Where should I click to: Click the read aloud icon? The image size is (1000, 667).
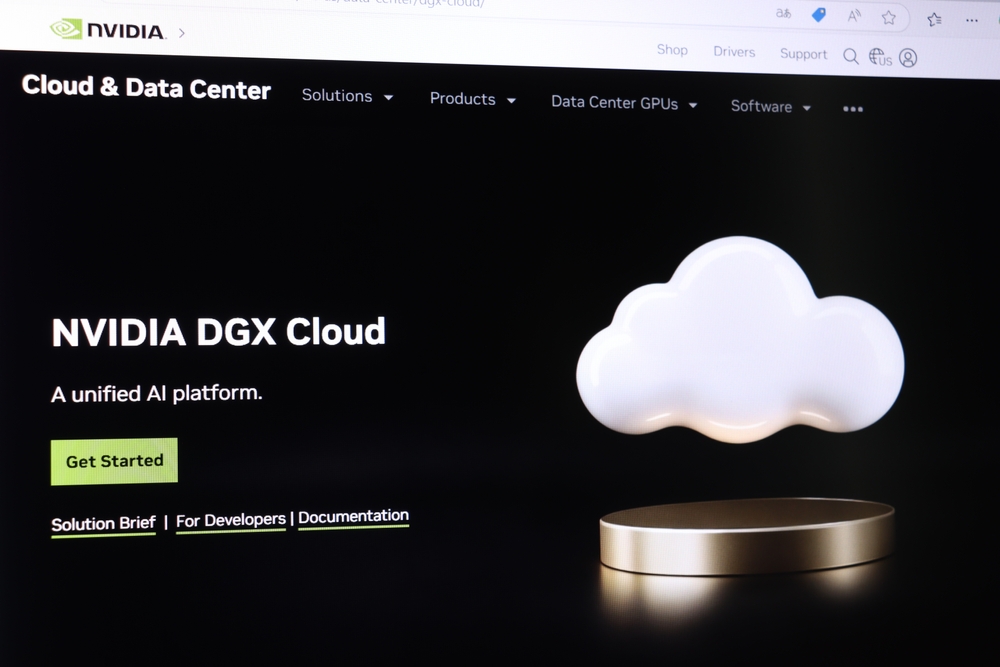click(853, 17)
